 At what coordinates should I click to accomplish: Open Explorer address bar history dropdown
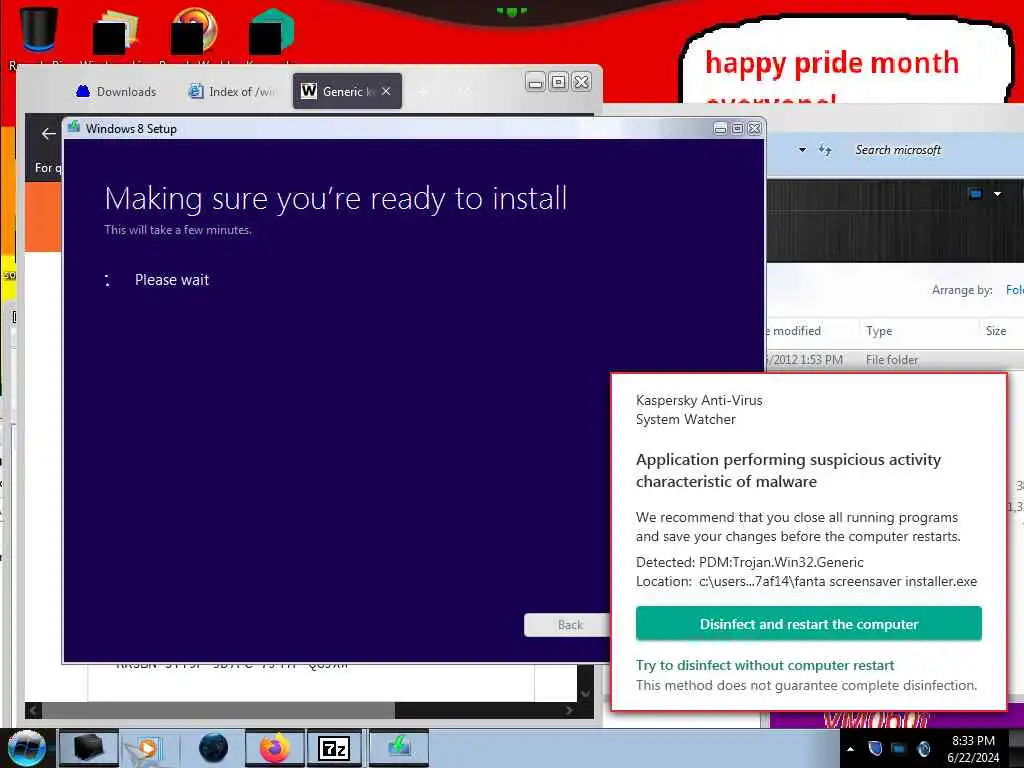(802, 150)
